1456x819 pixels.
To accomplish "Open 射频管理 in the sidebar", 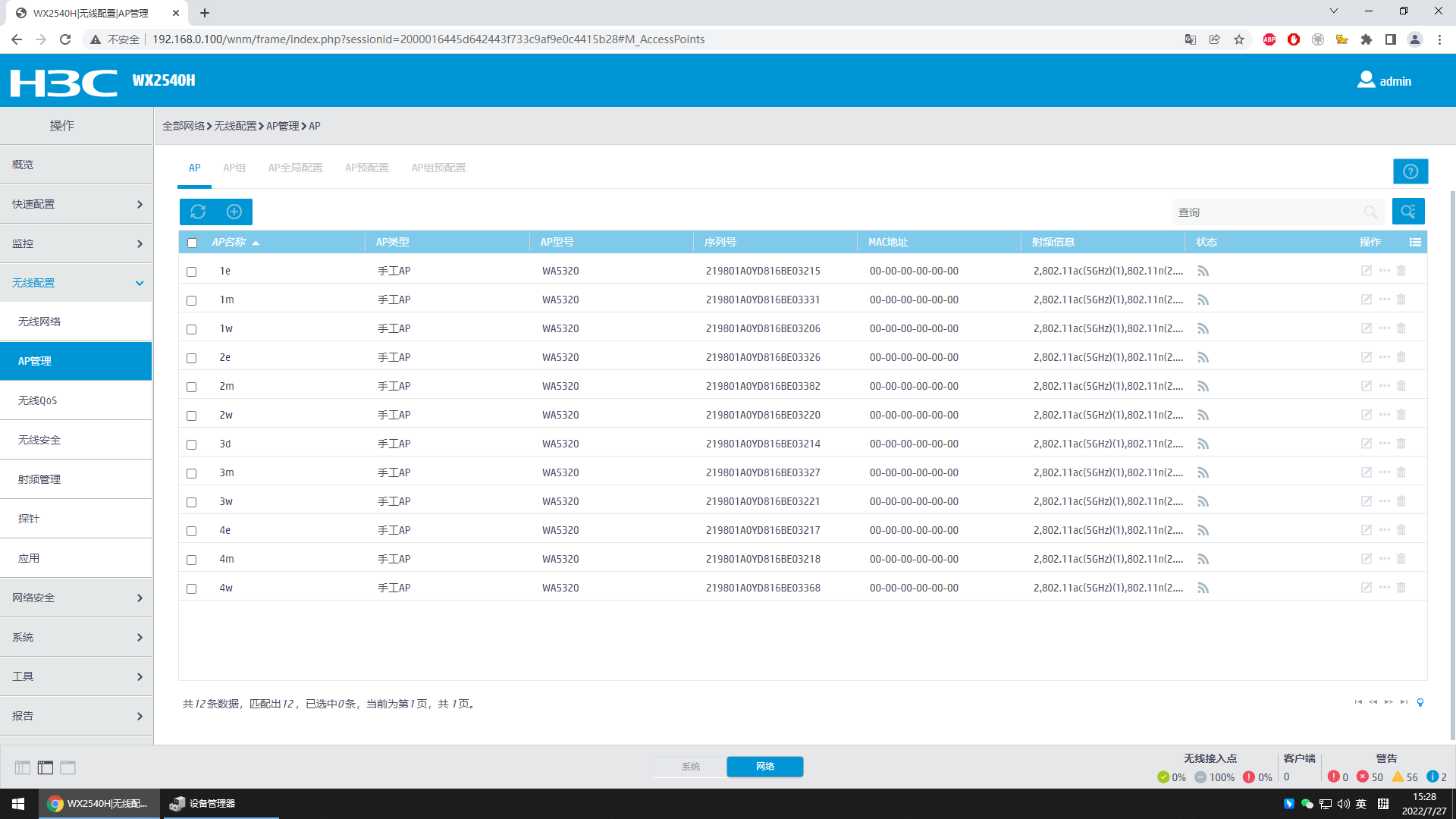I will (x=39, y=479).
